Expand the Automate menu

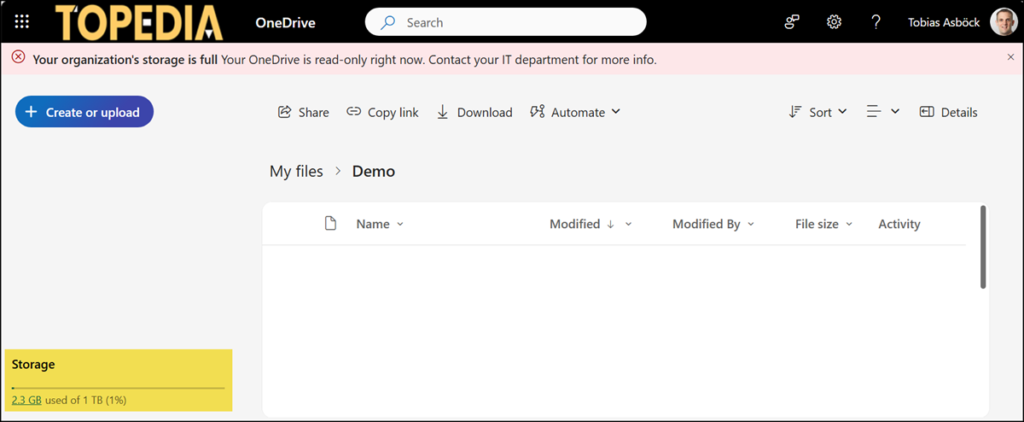coord(575,112)
